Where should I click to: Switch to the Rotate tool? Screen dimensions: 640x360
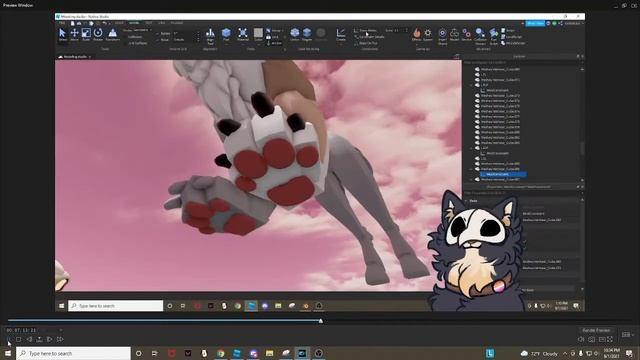[98, 34]
